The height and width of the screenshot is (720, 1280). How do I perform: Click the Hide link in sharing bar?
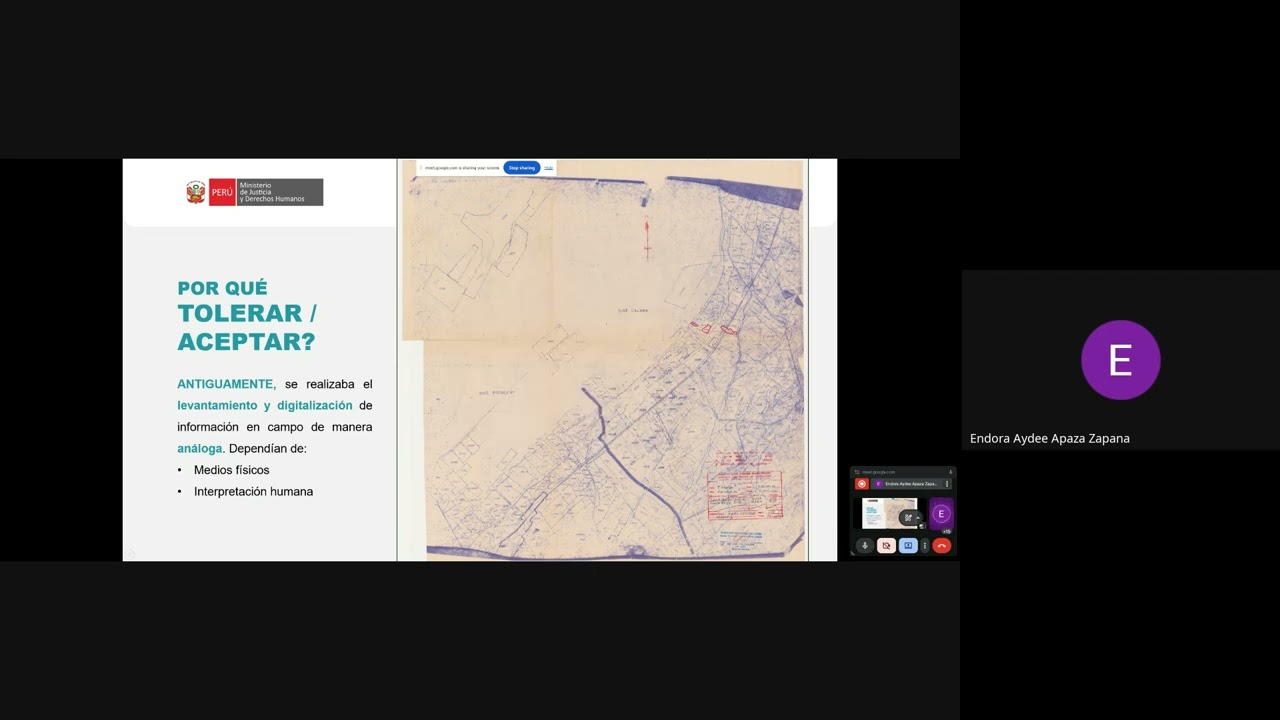[549, 168]
